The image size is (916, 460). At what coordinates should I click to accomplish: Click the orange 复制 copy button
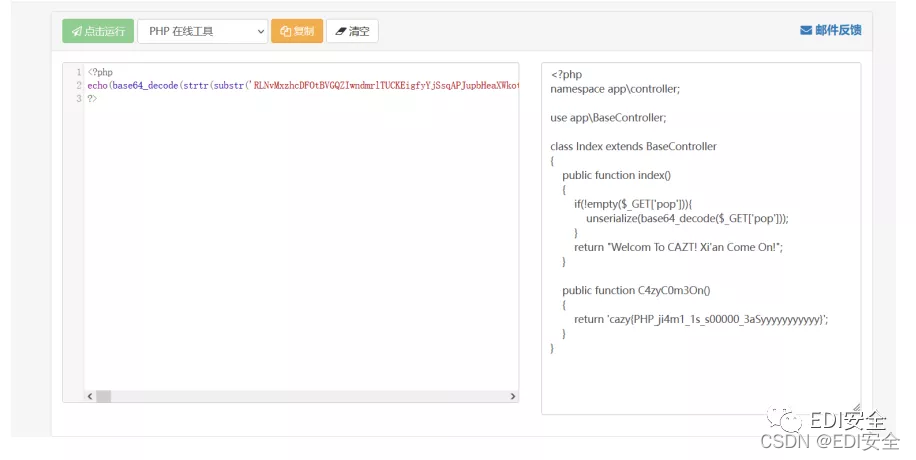(297, 31)
